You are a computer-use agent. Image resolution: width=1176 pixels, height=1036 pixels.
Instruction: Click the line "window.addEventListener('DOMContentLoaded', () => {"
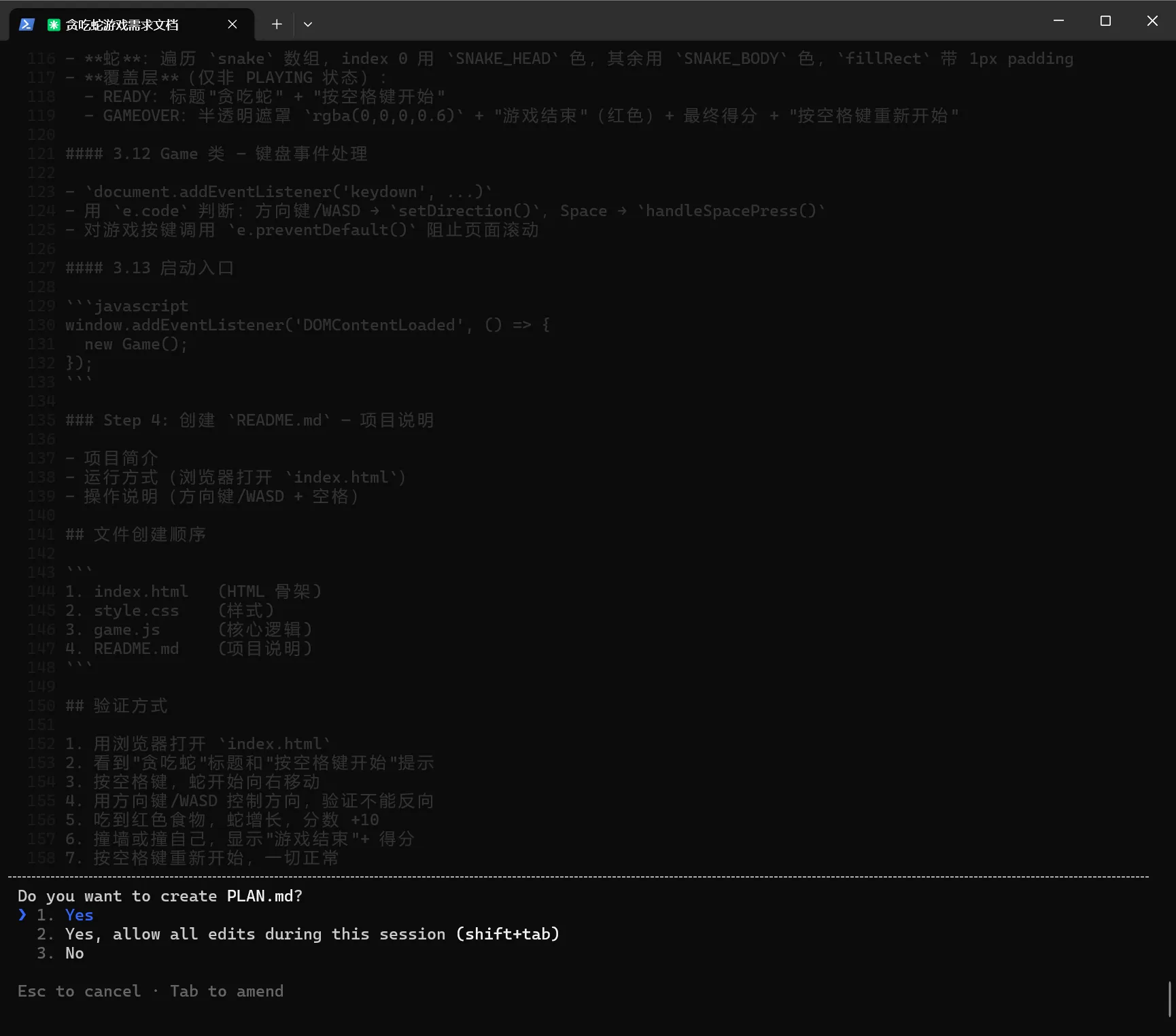pos(307,325)
